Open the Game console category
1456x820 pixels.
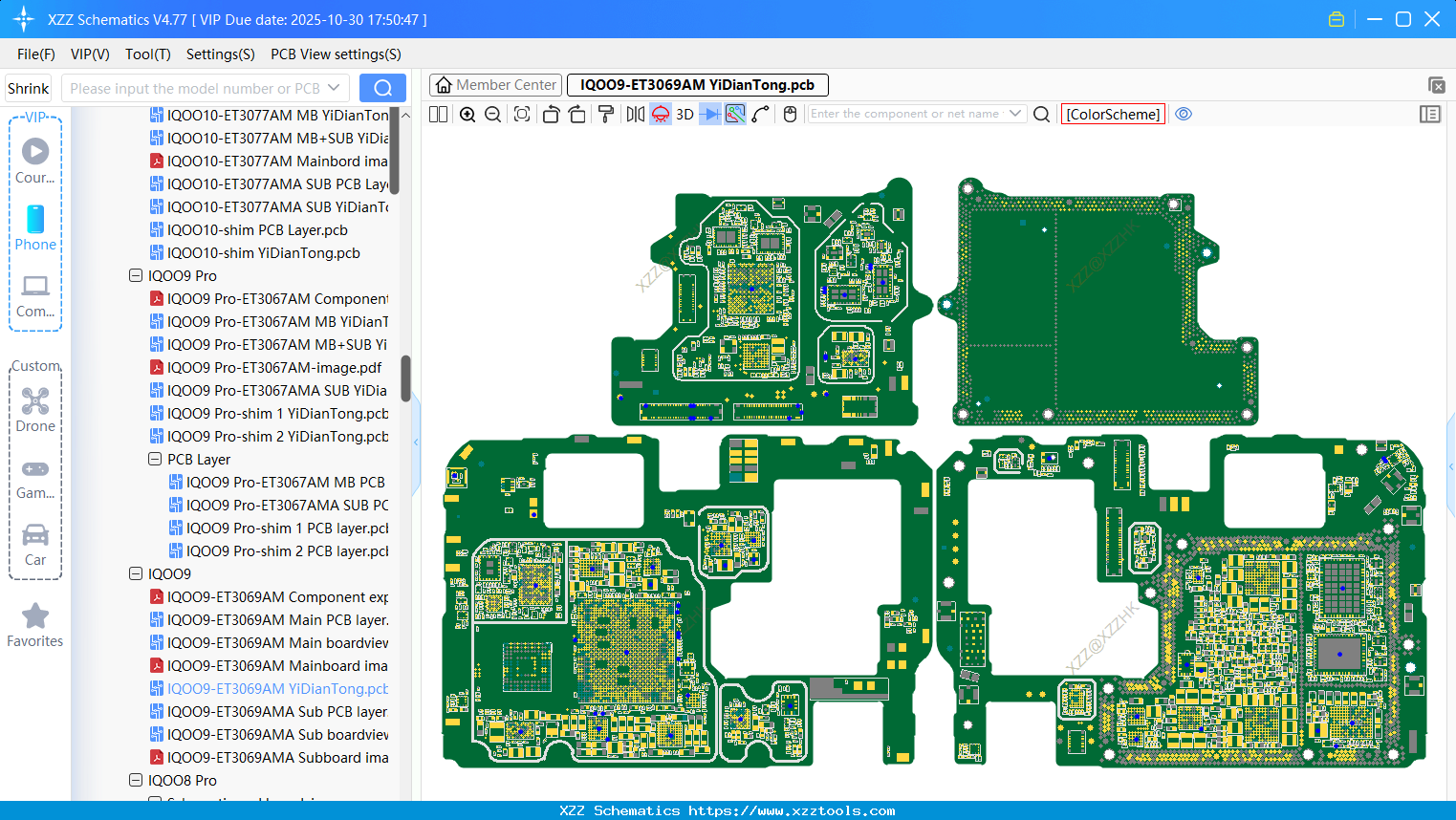point(35,478)
